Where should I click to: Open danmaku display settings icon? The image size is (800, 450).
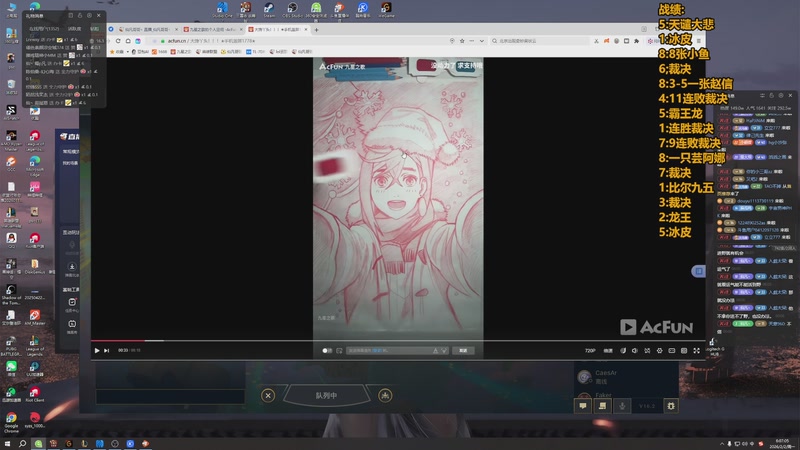click(x=339, y=351)
